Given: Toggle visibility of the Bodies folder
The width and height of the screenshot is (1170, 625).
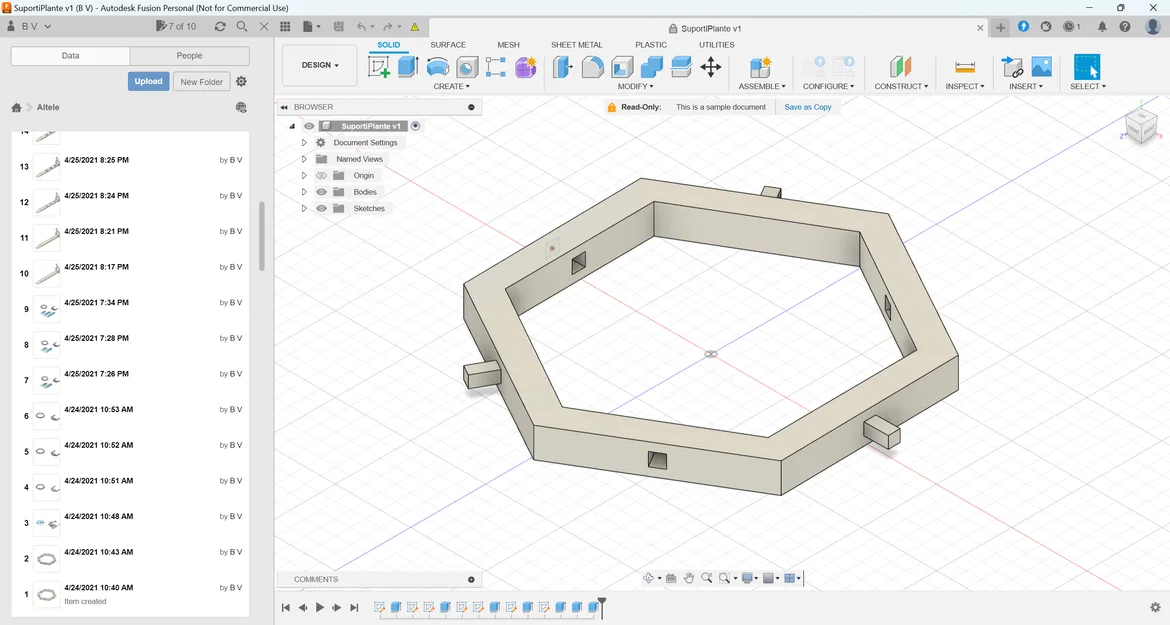Looking at the screenshot, I should point(322,192).
